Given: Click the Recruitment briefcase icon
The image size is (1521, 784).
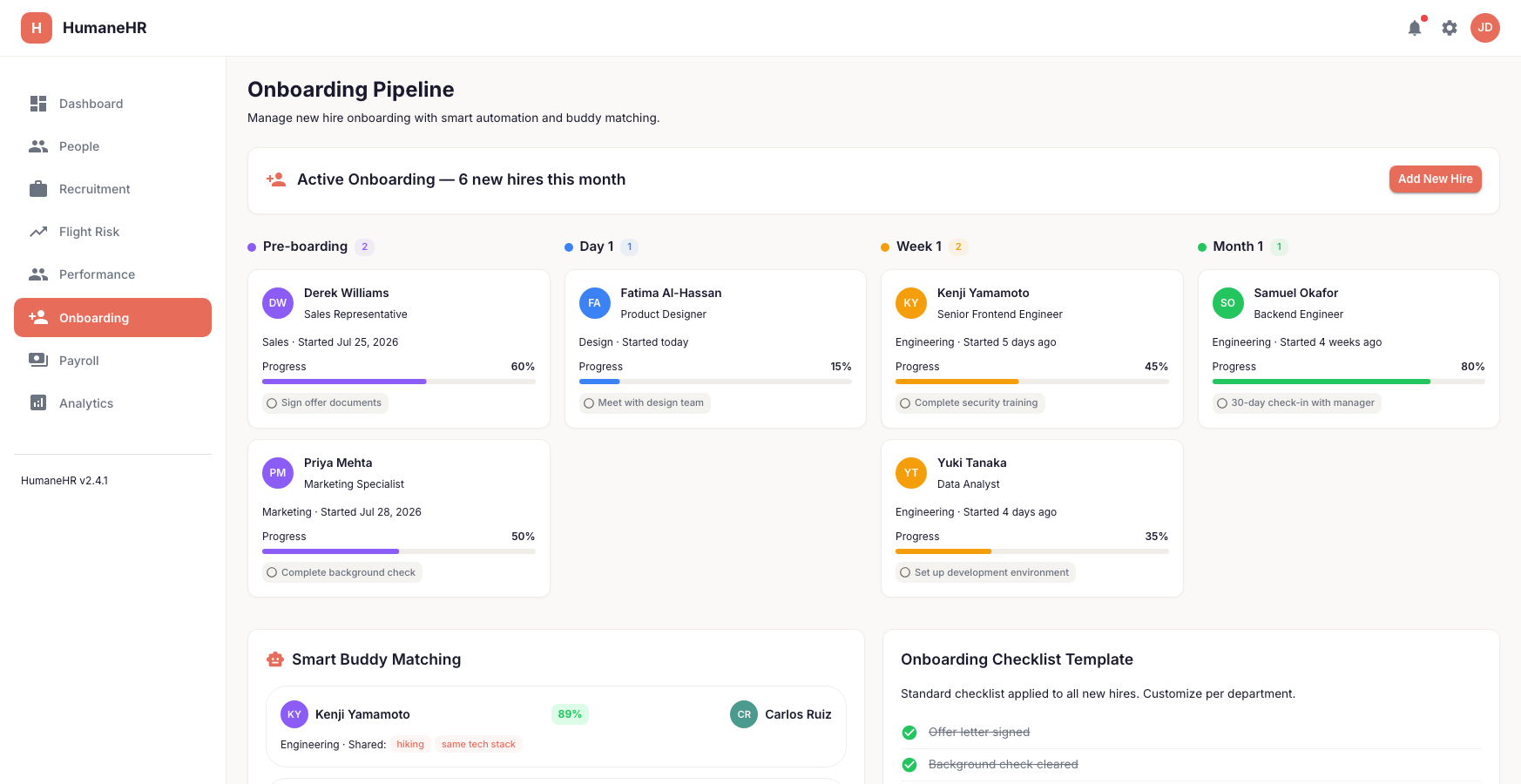Looking at the screenshot, I should coord(38,189).
